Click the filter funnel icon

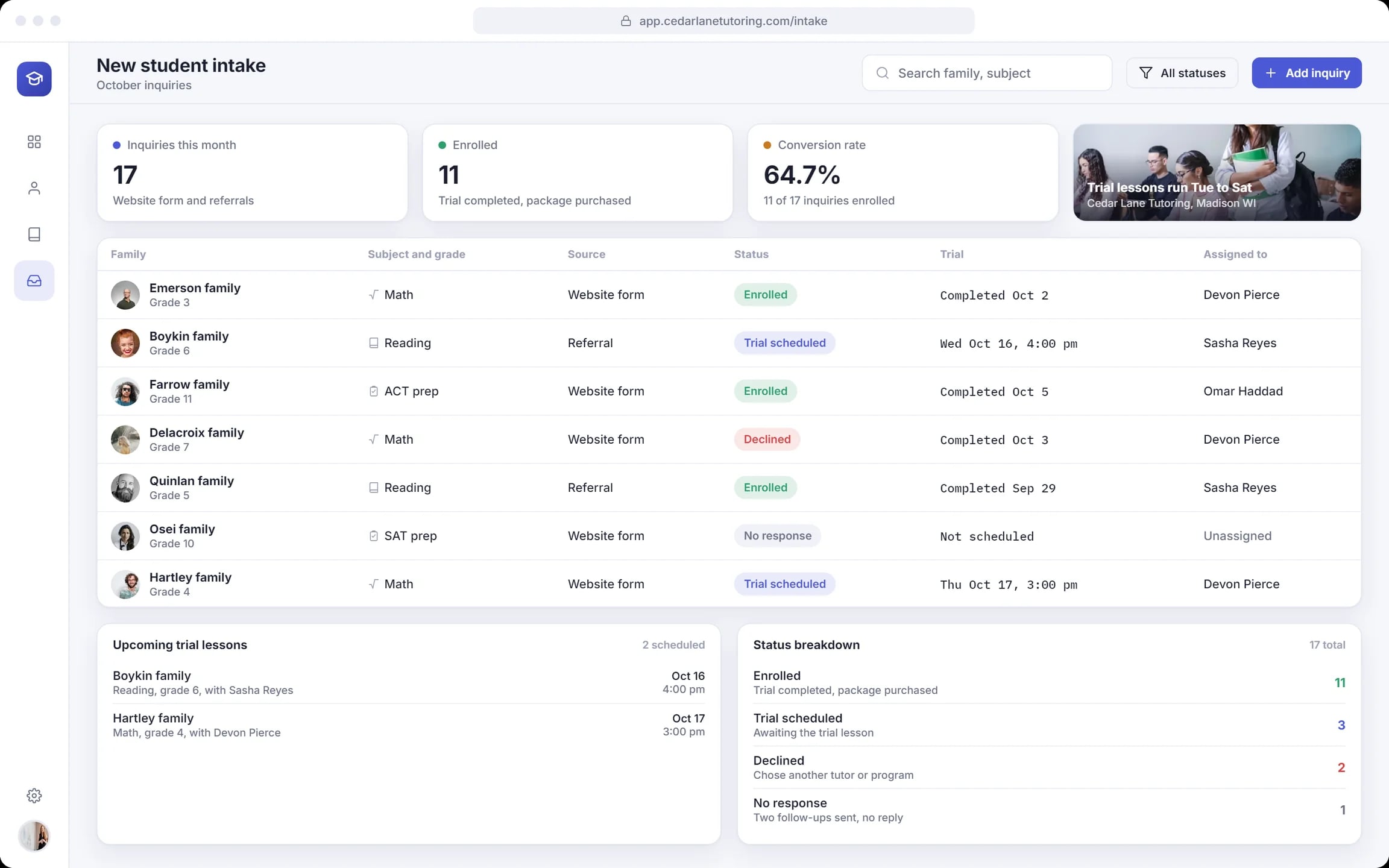[1146, 73]
